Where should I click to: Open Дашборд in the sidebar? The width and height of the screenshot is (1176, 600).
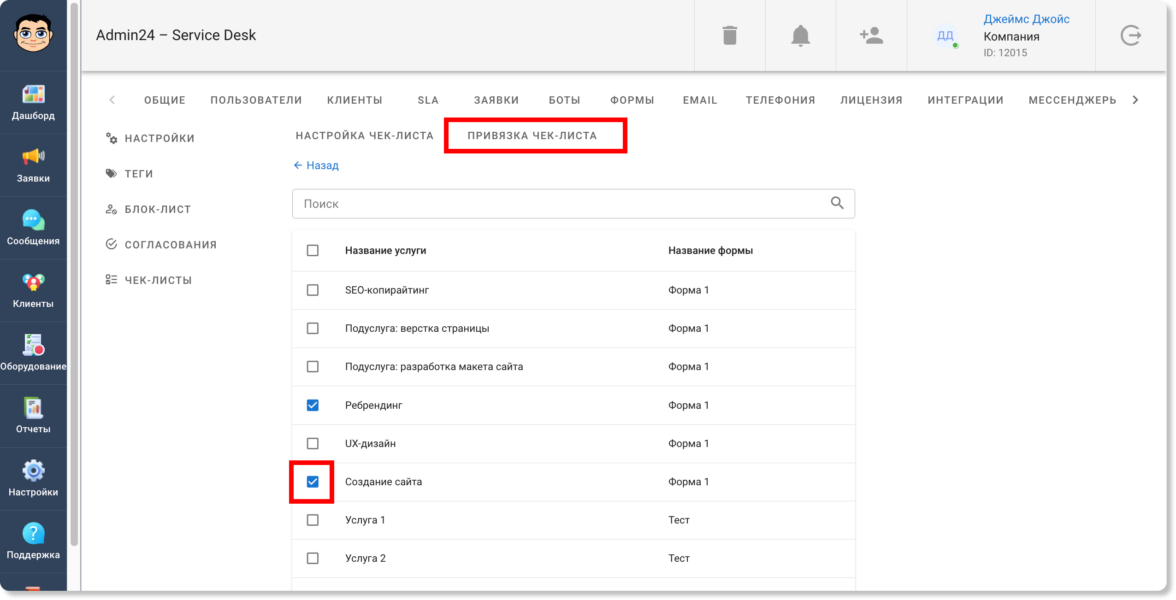pos(33,103)
